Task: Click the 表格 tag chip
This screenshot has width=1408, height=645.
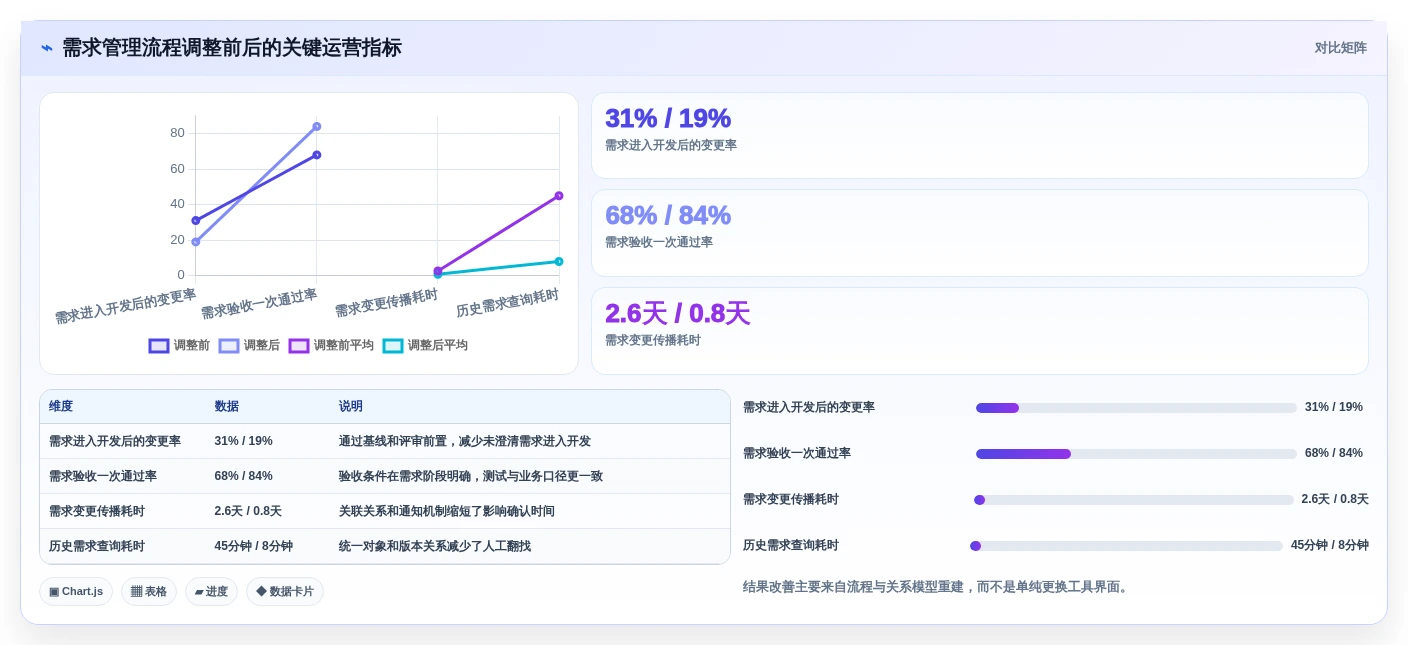Action: point(149,592)
